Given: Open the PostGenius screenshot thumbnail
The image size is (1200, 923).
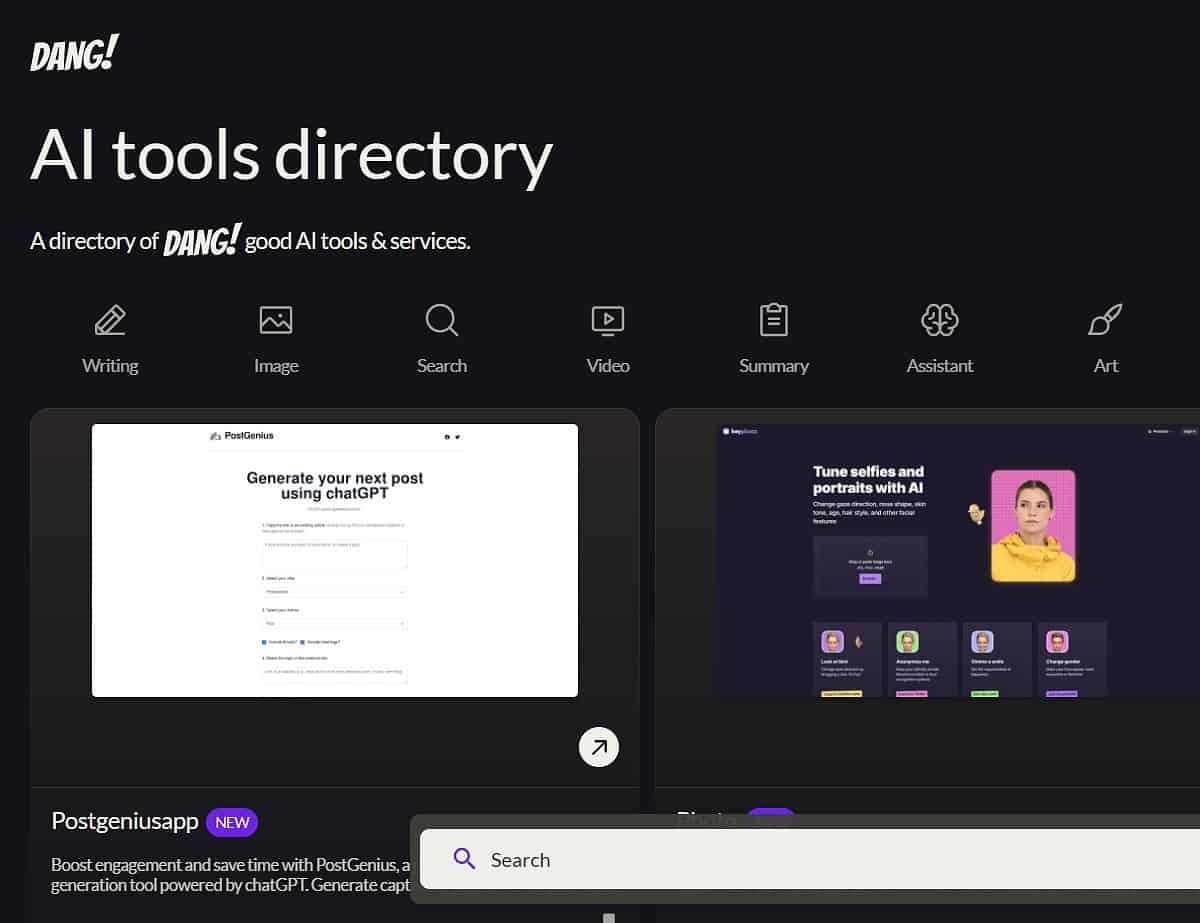Looking at the screenshot, I should [335, 560].
